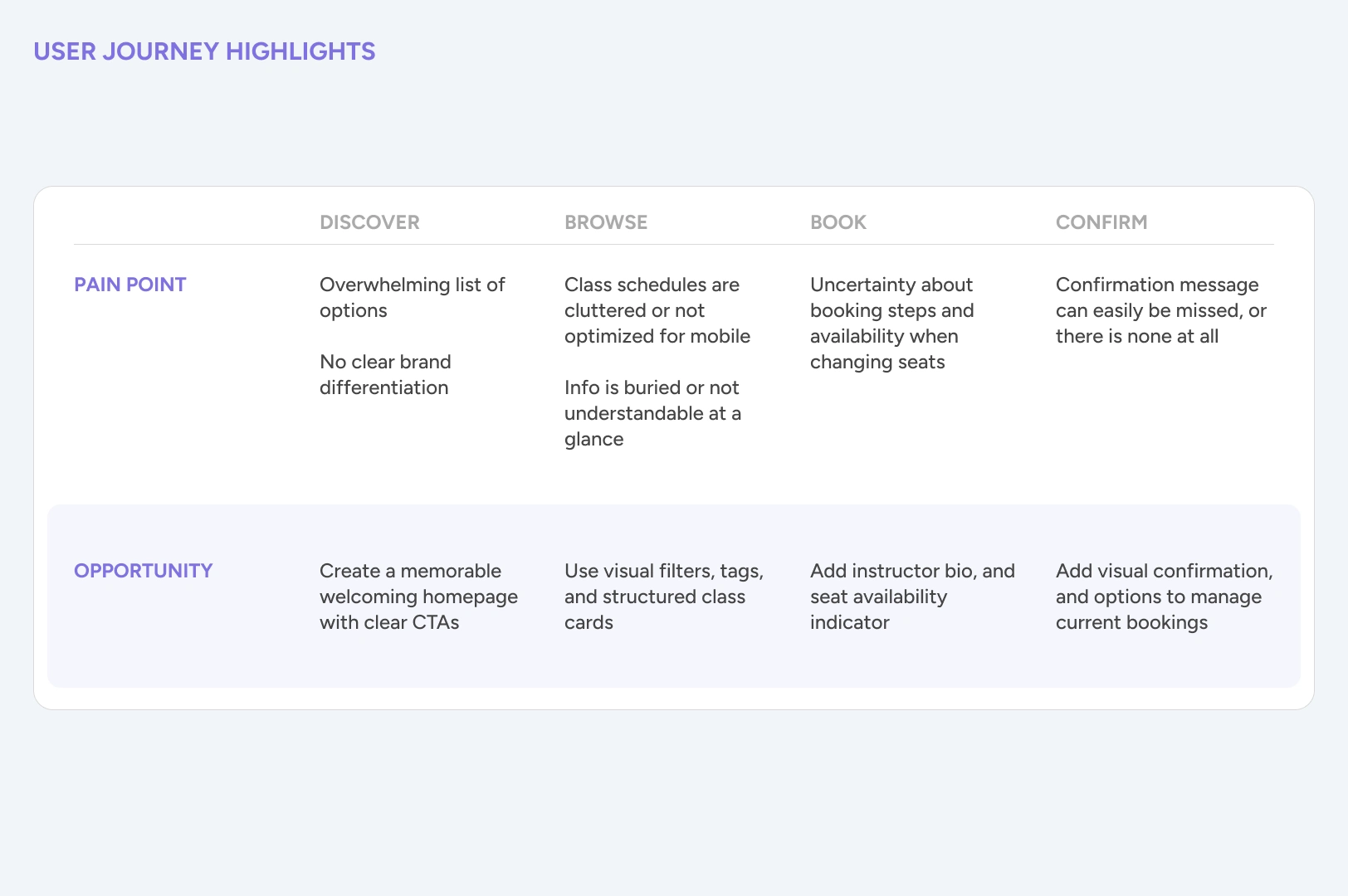Click 'Create a memorable welcoming homepage' text
This screenshot has width=1348, height=896.
[x=418, y=597]
